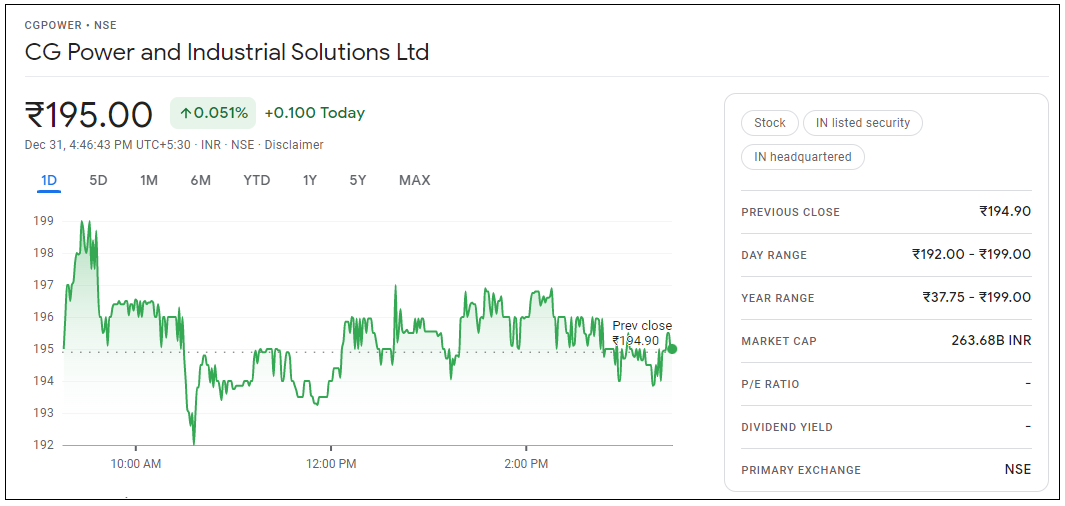Click the ₹194.90 previous close value in the stats panel
Image resolution: width=1065 pixels, height=506 pixels.
point(1005,211)
